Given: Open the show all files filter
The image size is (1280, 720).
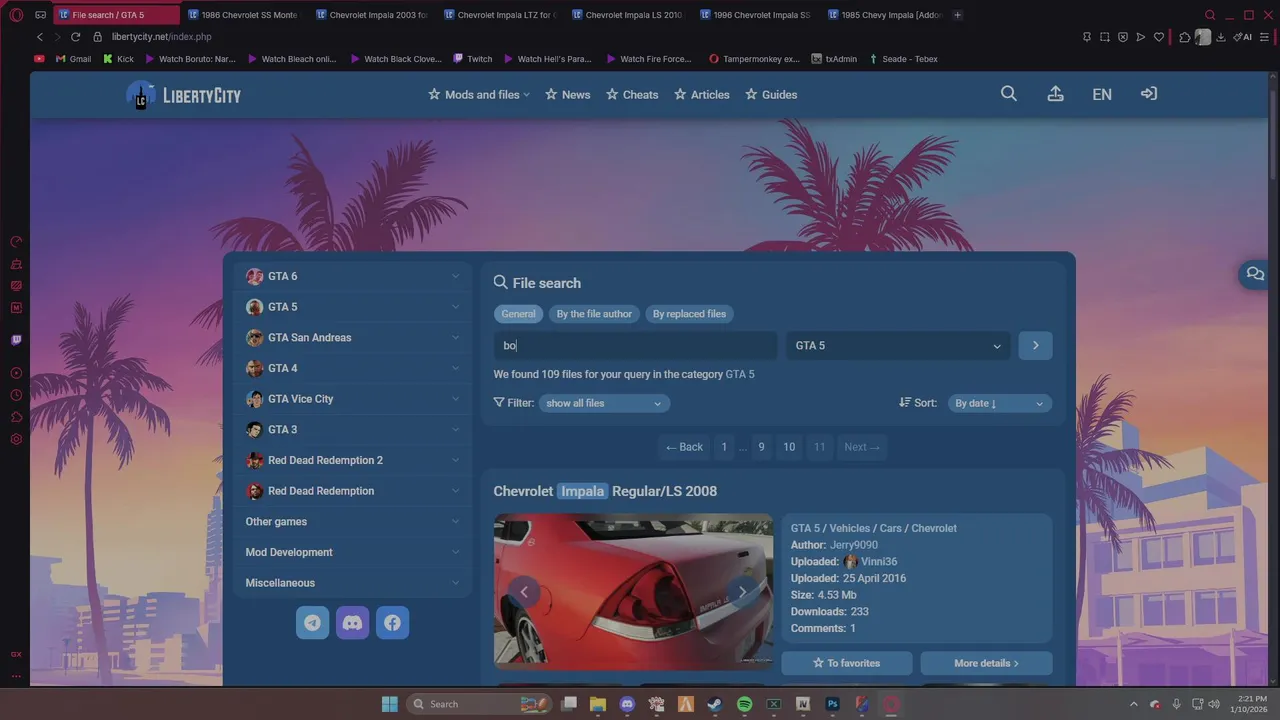Looking at the screenshot, I should pos(604,403).
